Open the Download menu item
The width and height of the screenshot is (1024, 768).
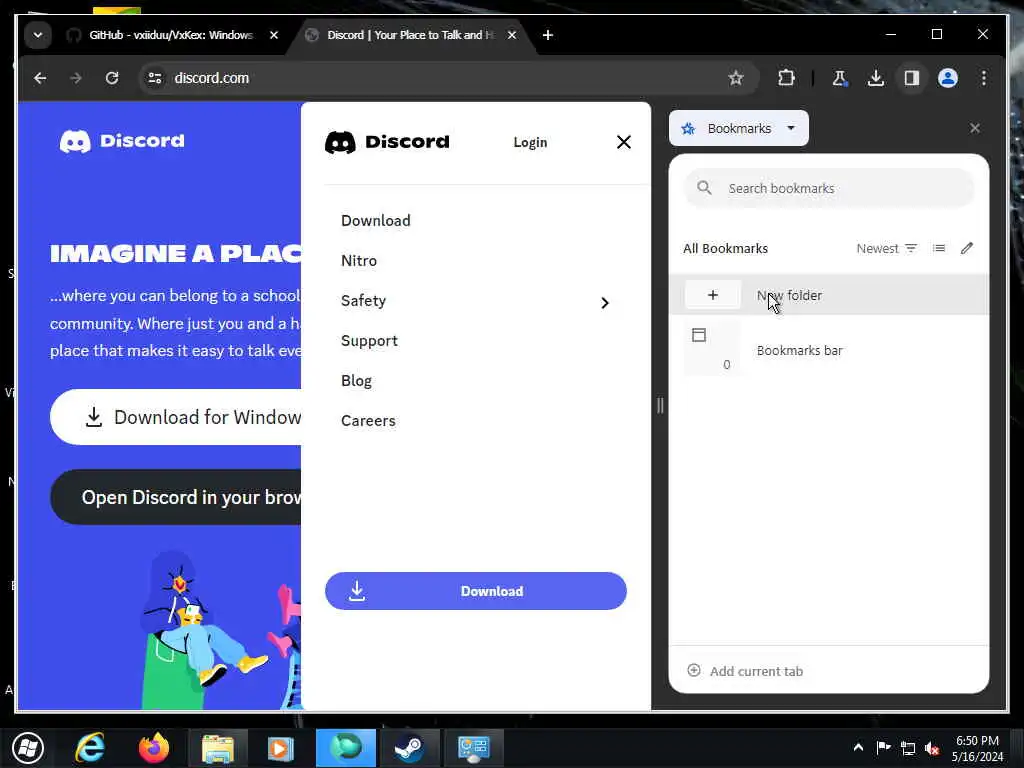click(x=376, y=221)
